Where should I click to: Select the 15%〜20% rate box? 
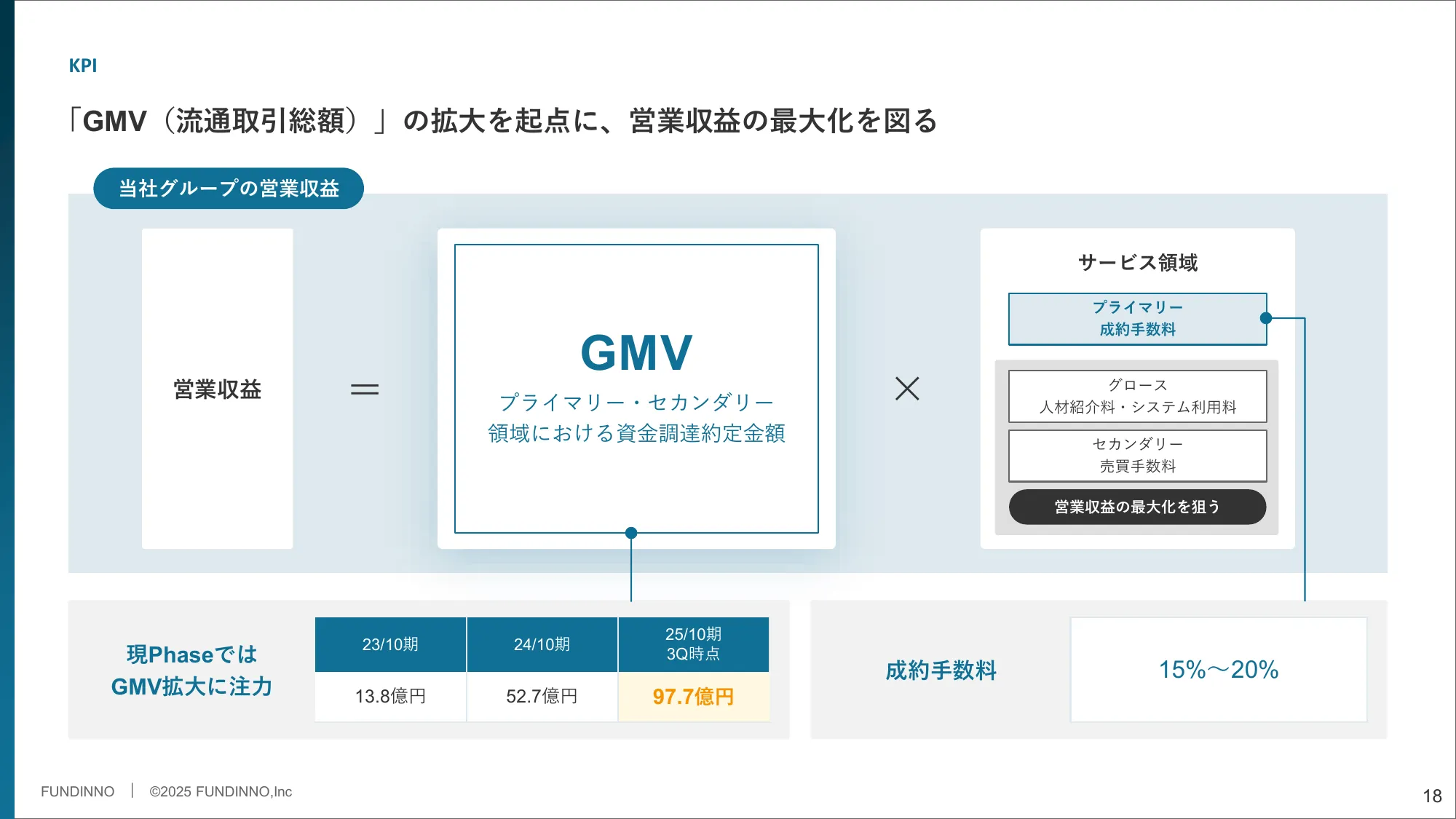tap(1218, 669)
